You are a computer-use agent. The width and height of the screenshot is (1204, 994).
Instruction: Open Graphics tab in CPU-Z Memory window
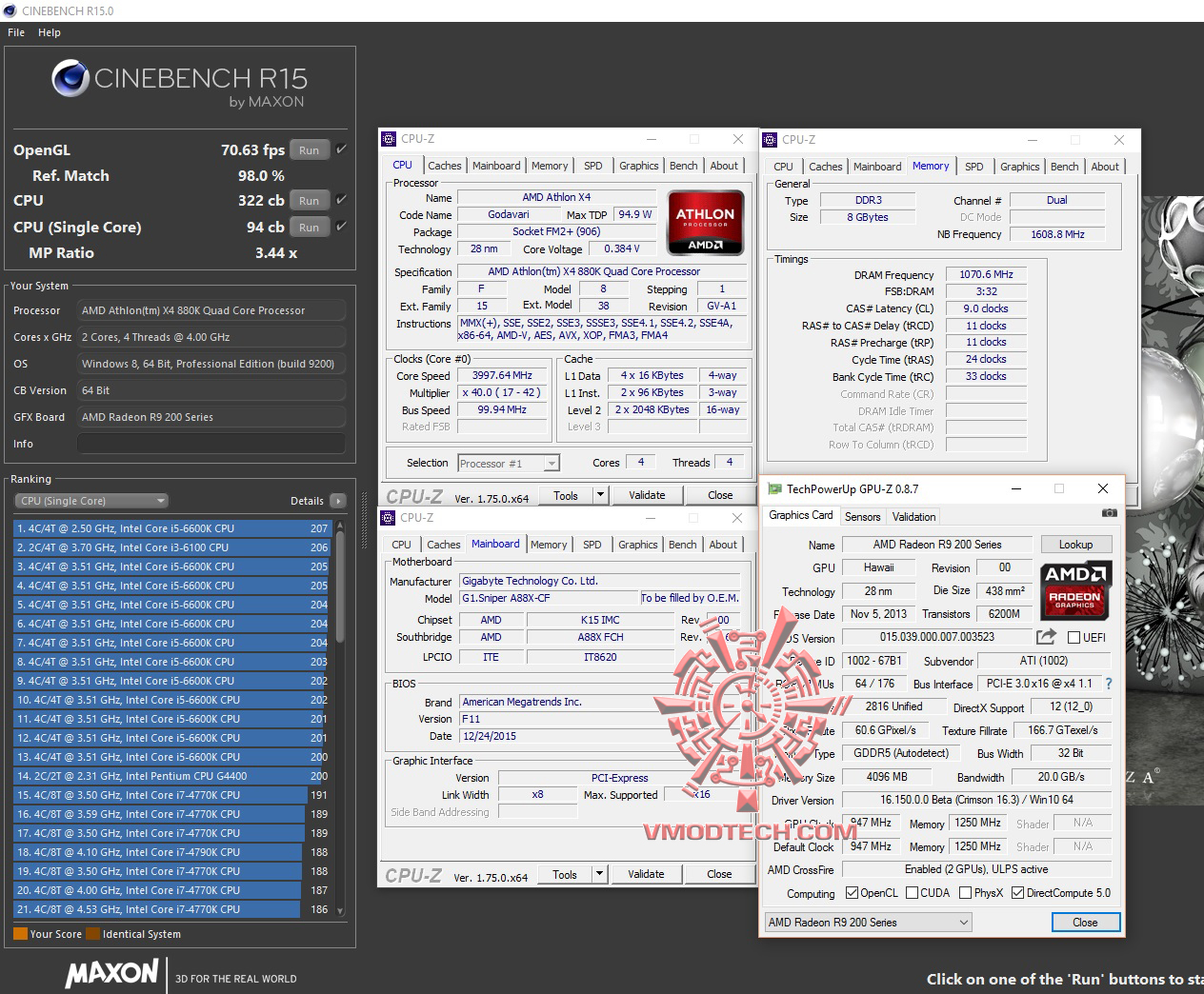[1020, 167]
